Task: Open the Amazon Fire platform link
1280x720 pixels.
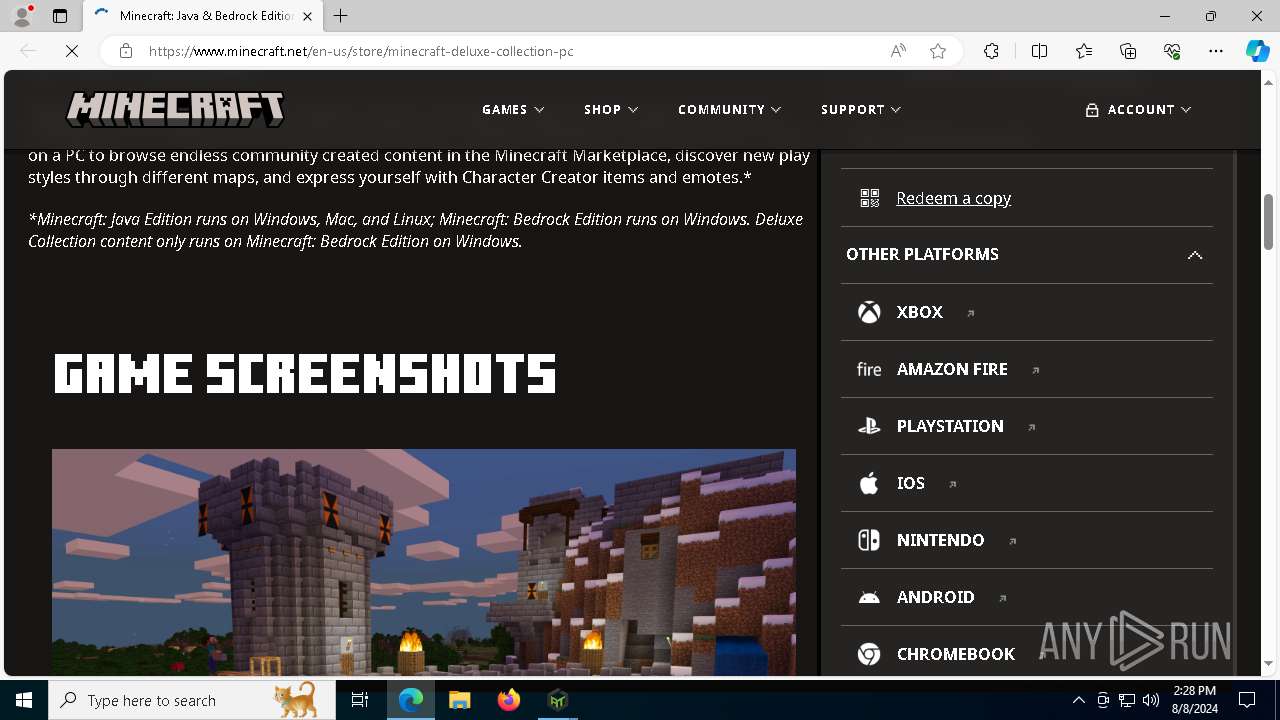Action: pos(952,369)
